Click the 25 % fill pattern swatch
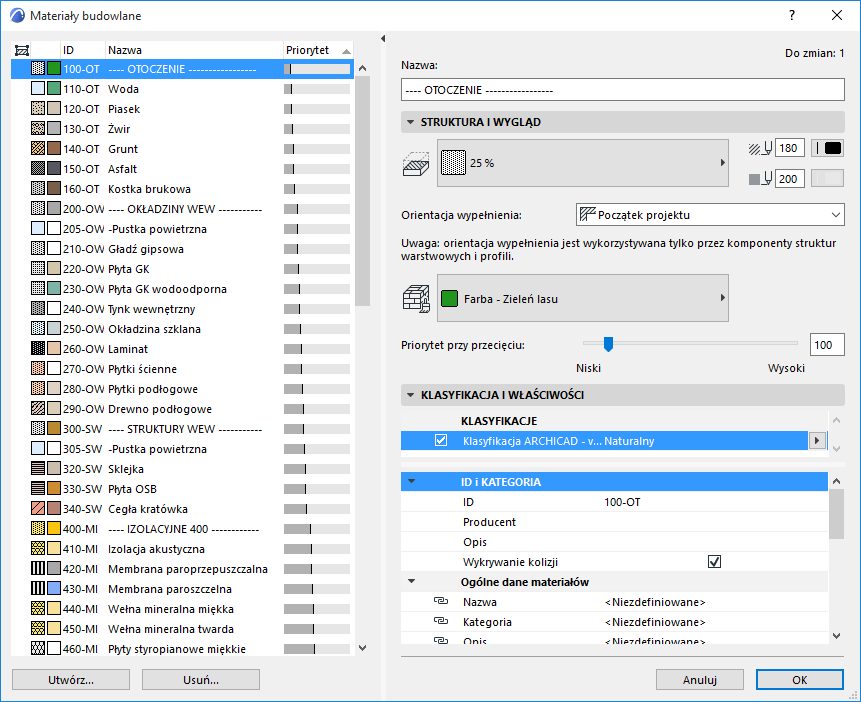 [454, 163]
